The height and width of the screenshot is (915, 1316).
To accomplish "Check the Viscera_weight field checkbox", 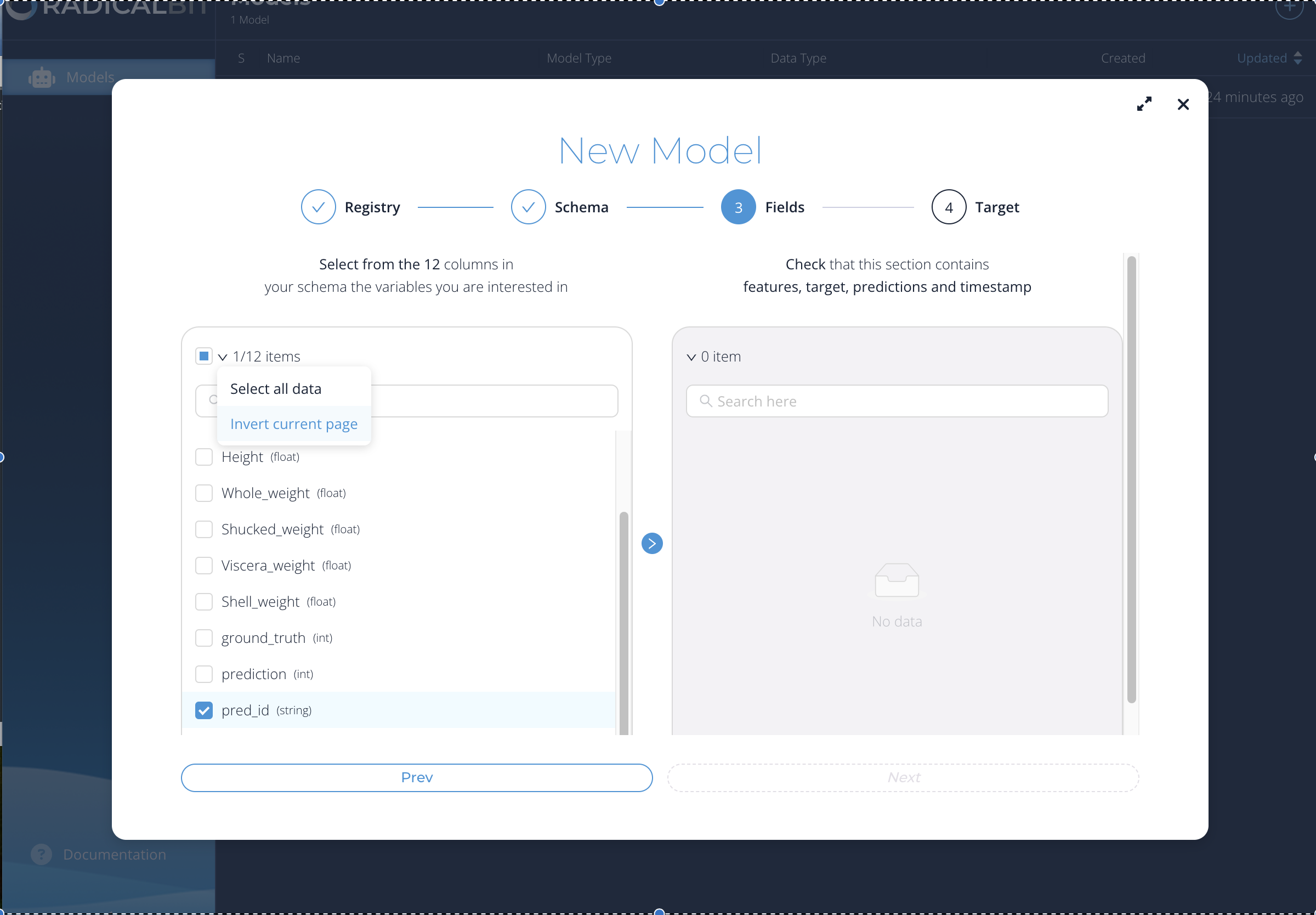I will pos(203,565).
